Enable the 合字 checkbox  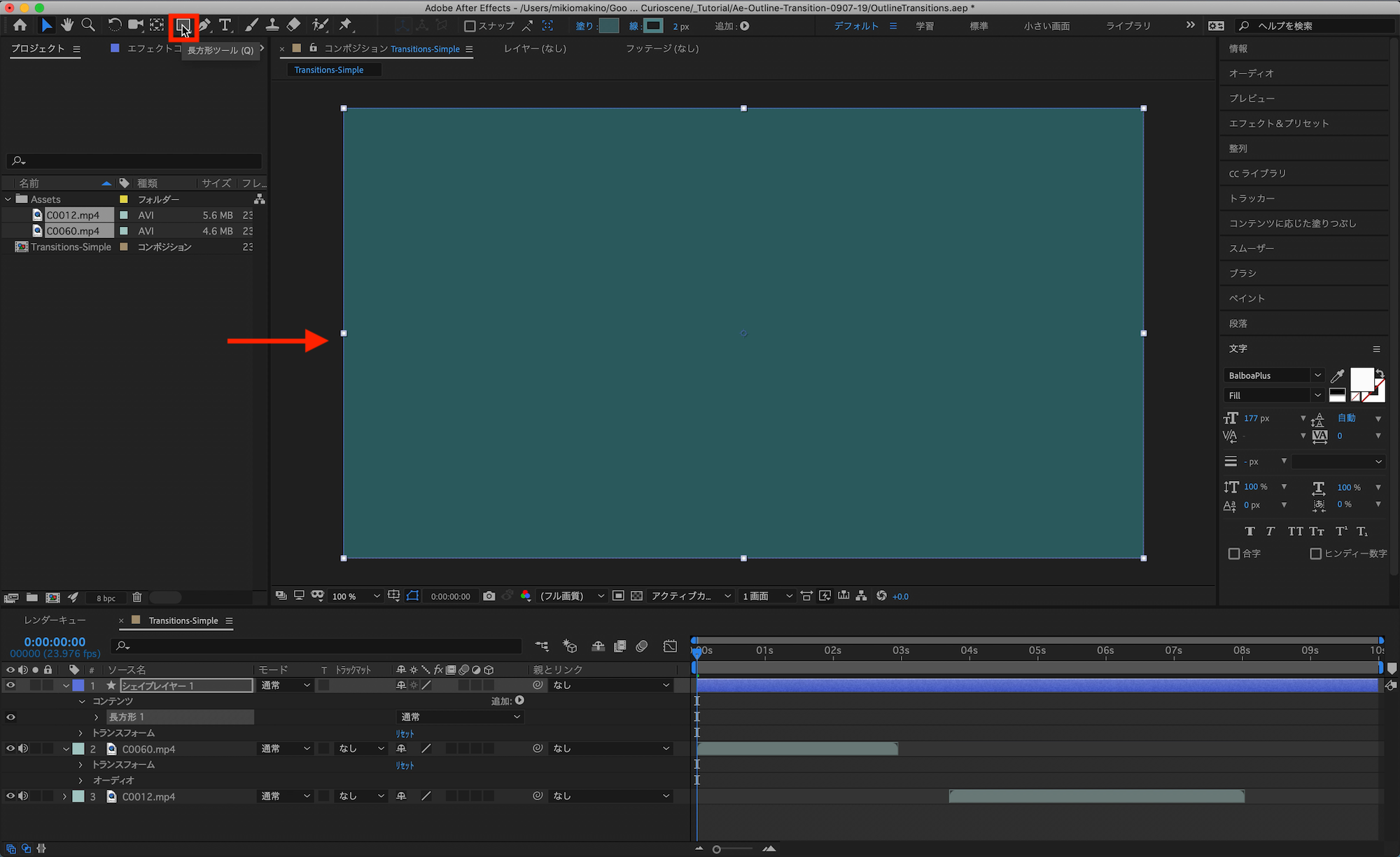[x=1234, y=553]
